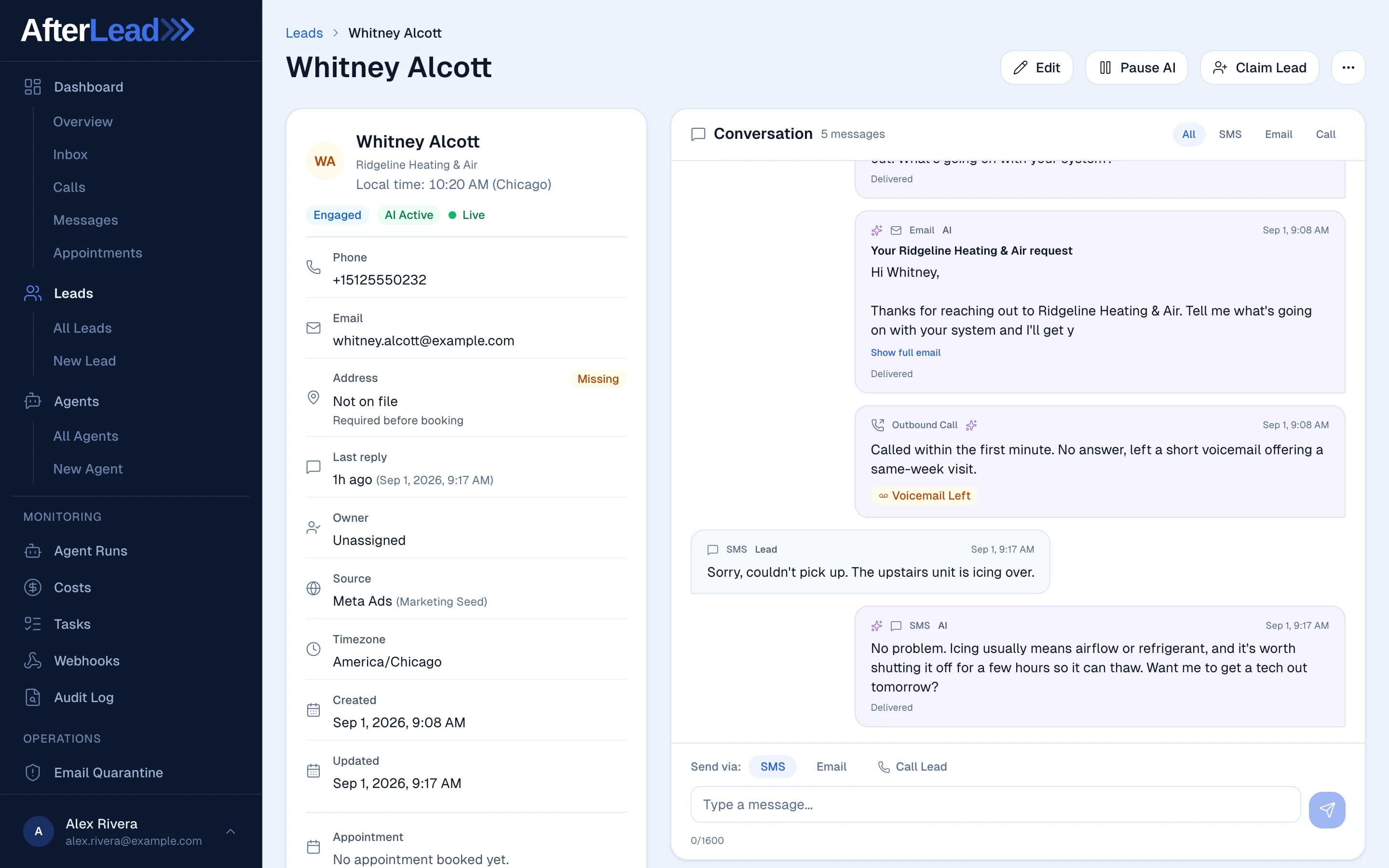Click the AI sparkle icon on Email message
Screen dimensions: 1389x868
(x=876, y=230)
